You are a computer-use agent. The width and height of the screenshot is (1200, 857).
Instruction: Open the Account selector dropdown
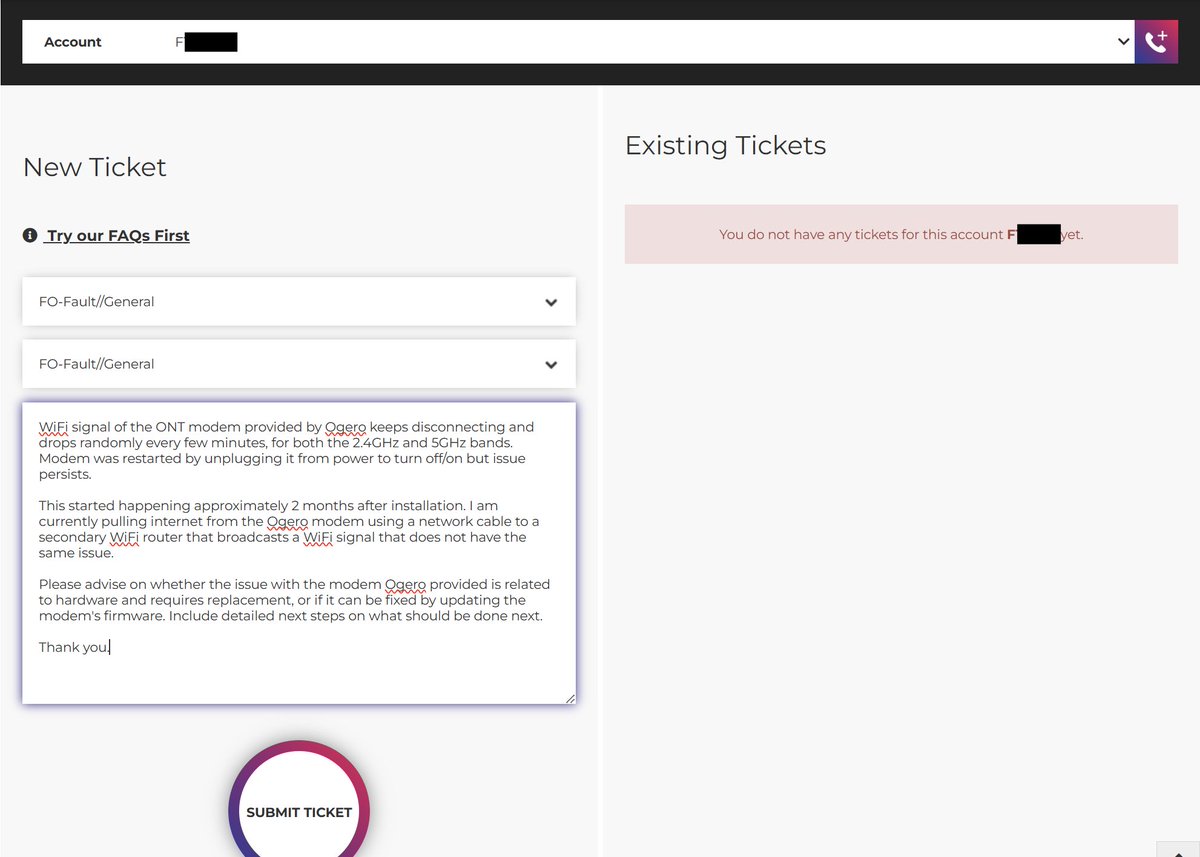578,42
